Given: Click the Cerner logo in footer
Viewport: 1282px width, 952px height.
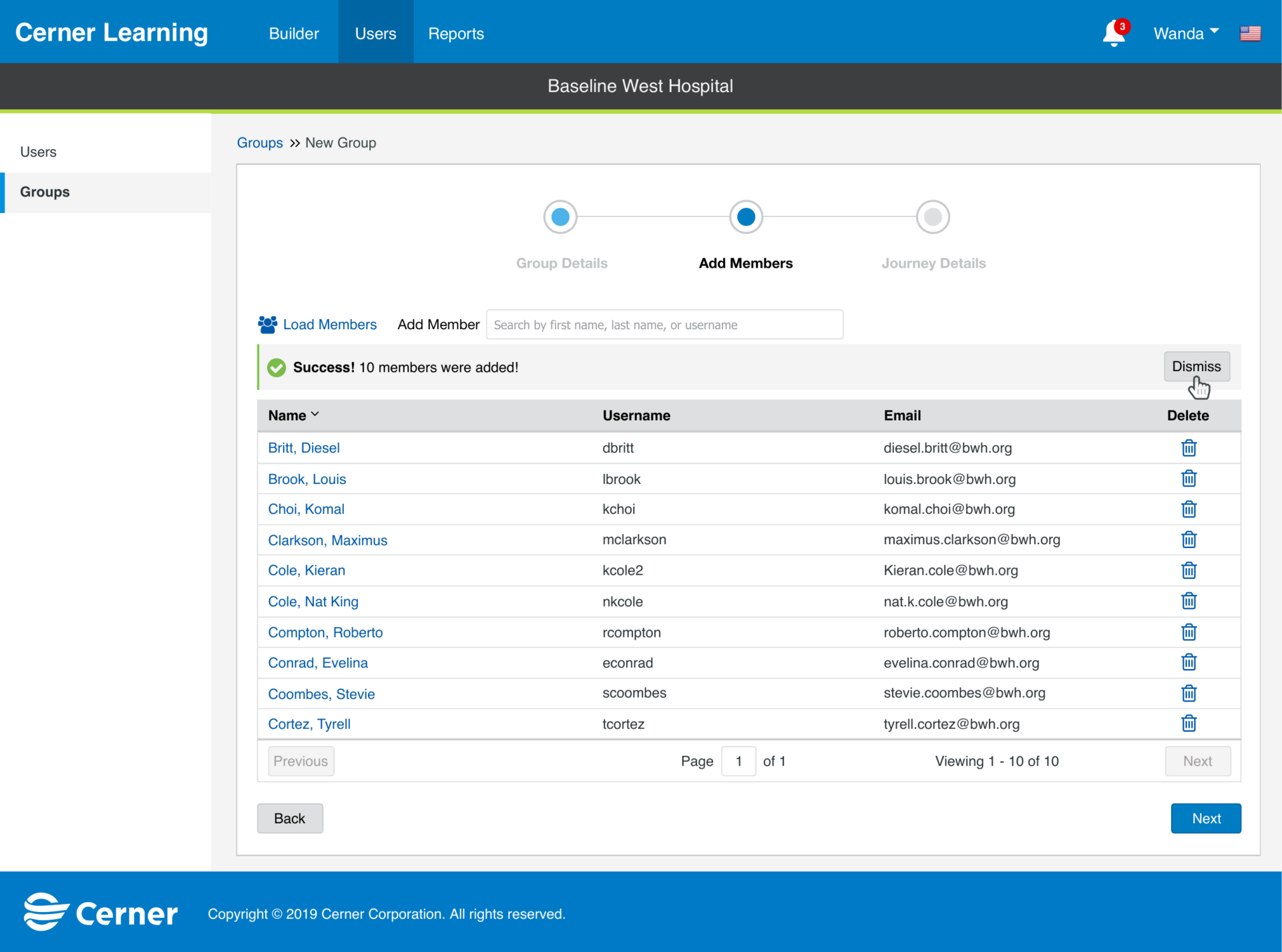Looking at the screenshot, I should (x=101, y=912).
